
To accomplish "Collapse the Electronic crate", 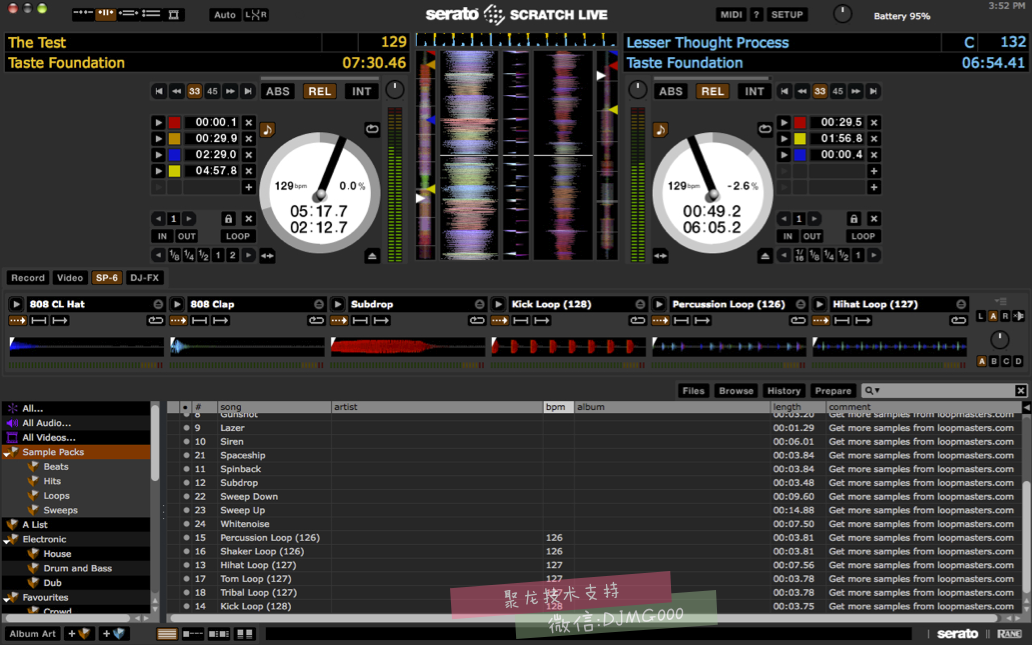I will pos(7,540).
